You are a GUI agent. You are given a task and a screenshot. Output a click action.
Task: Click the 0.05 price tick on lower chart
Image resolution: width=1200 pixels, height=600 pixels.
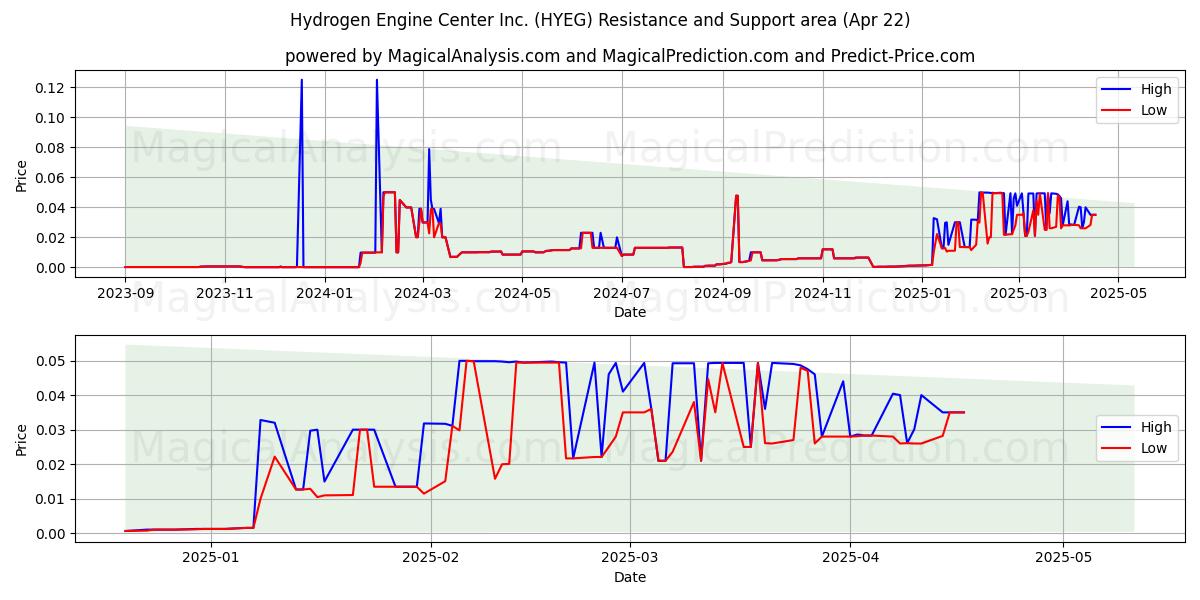(x=51, y=361)
